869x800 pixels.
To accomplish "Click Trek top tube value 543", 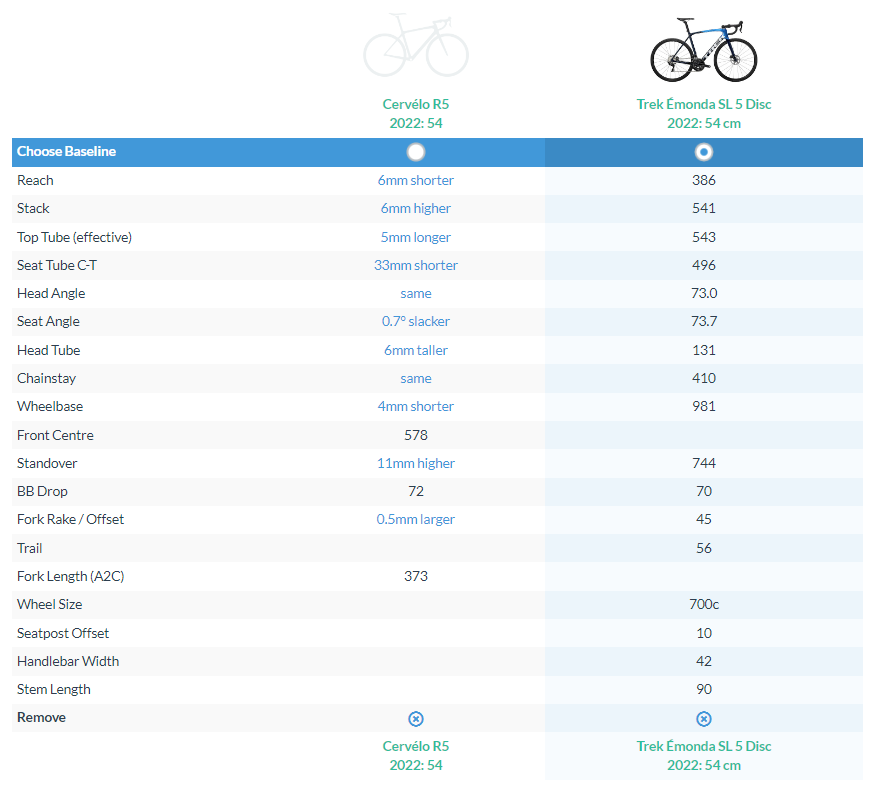I will coord(703,237).
